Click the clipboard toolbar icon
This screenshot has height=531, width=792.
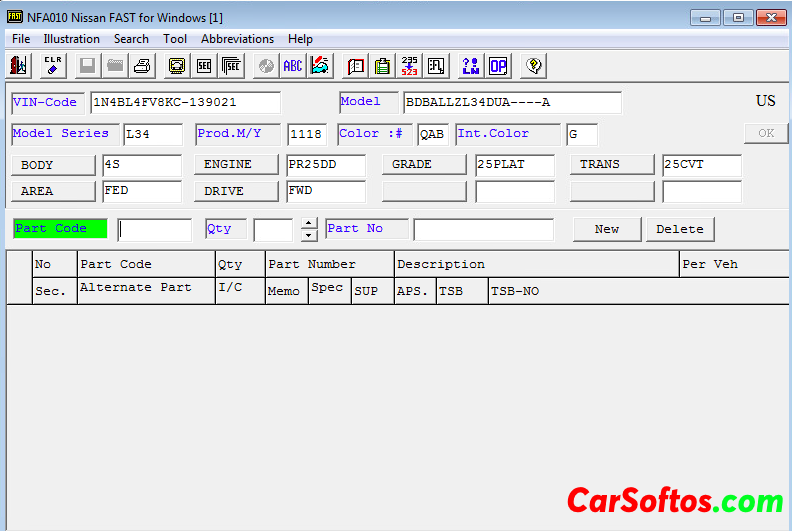382,66
